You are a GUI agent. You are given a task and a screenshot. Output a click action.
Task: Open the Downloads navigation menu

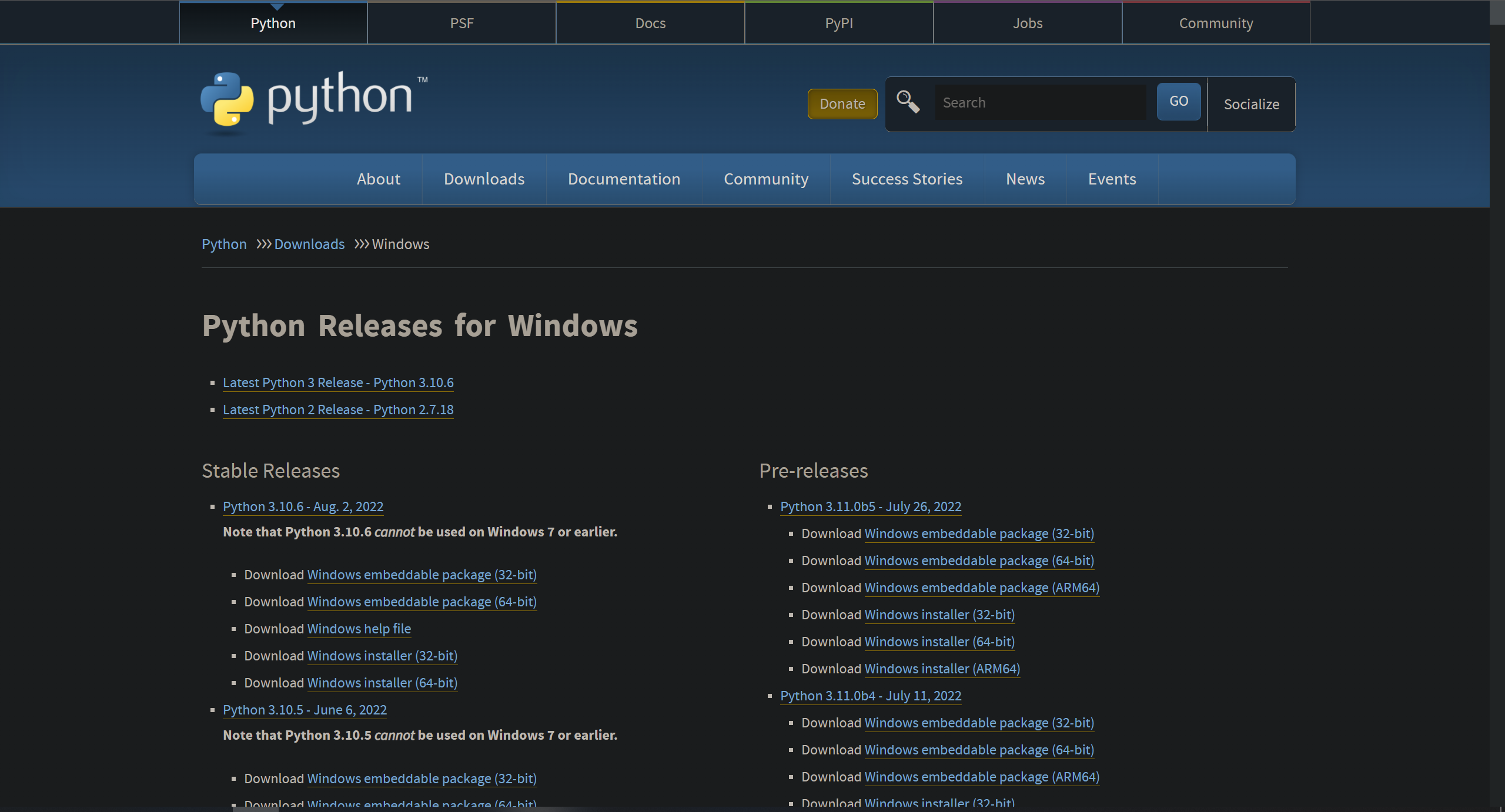tap(484, 179)
